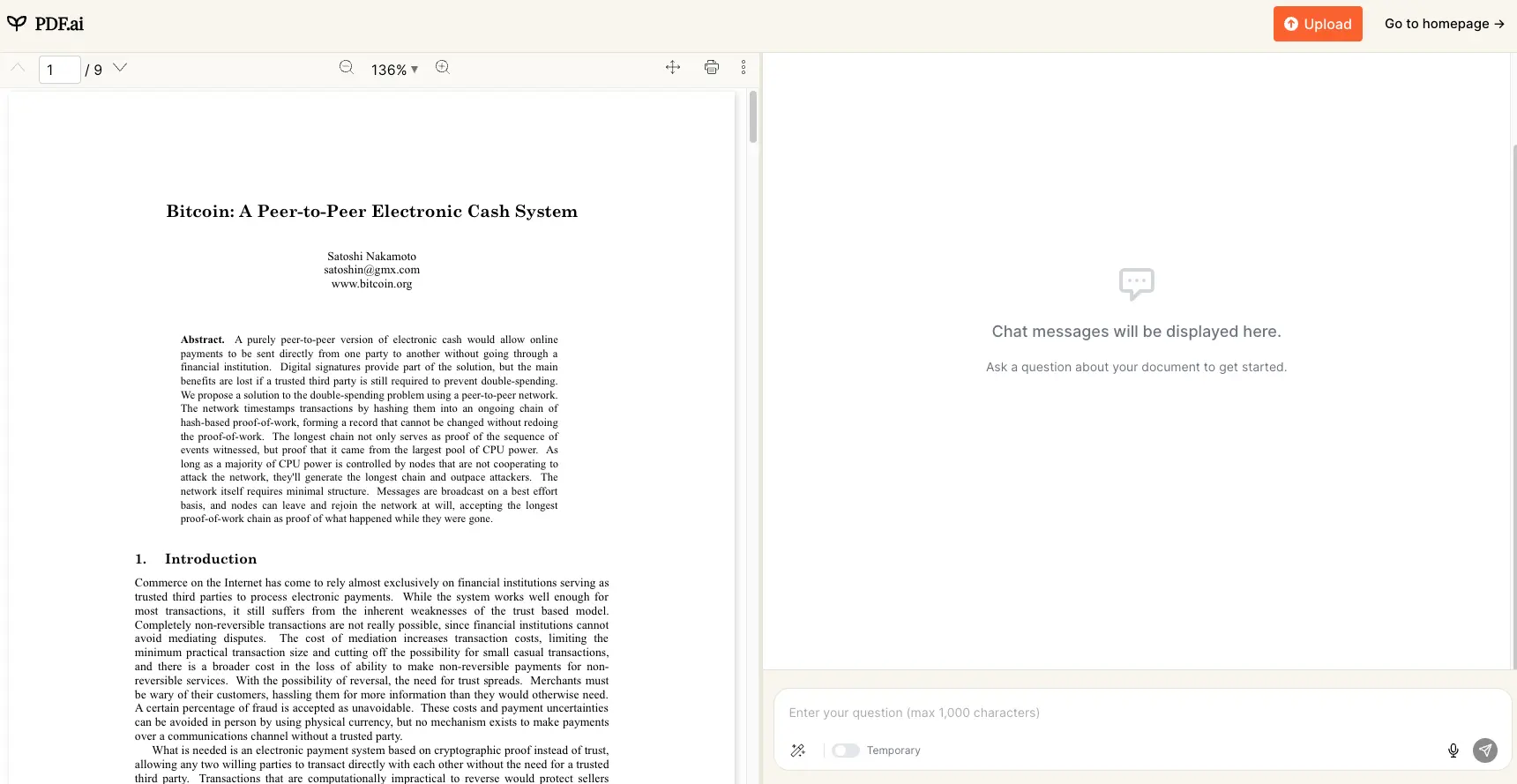The image size is (1517, 784).
Task: Toggle the Temporary chat switch
Action: 846,750
